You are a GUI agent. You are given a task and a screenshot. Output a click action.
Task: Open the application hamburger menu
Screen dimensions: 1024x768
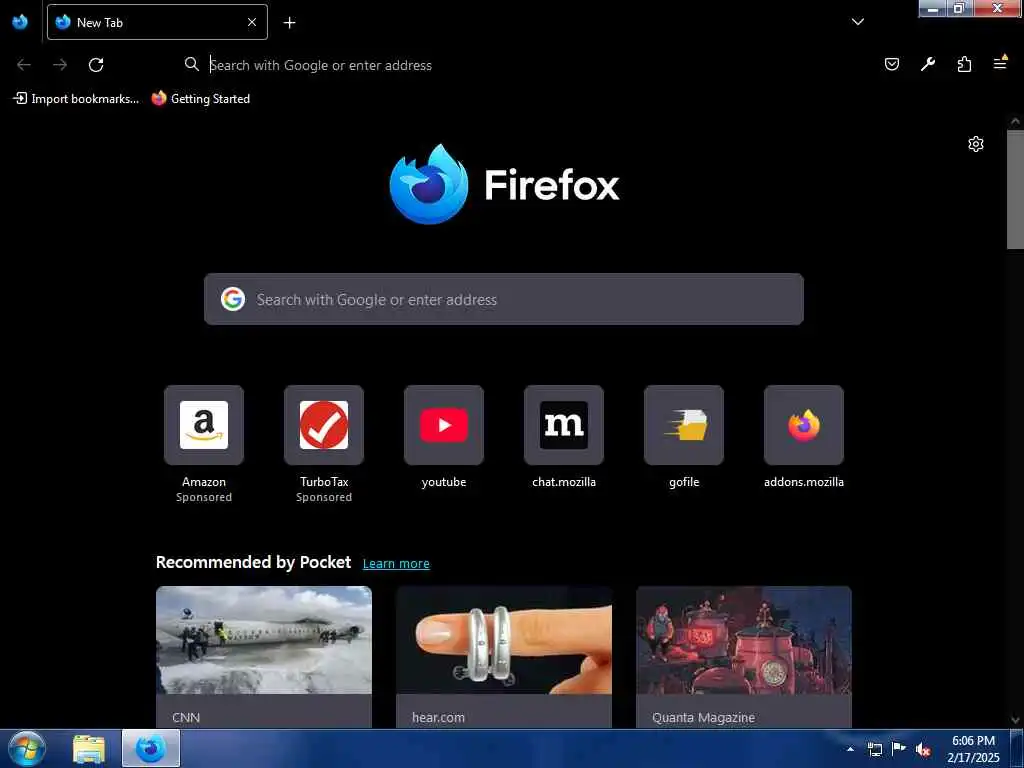1000,63
